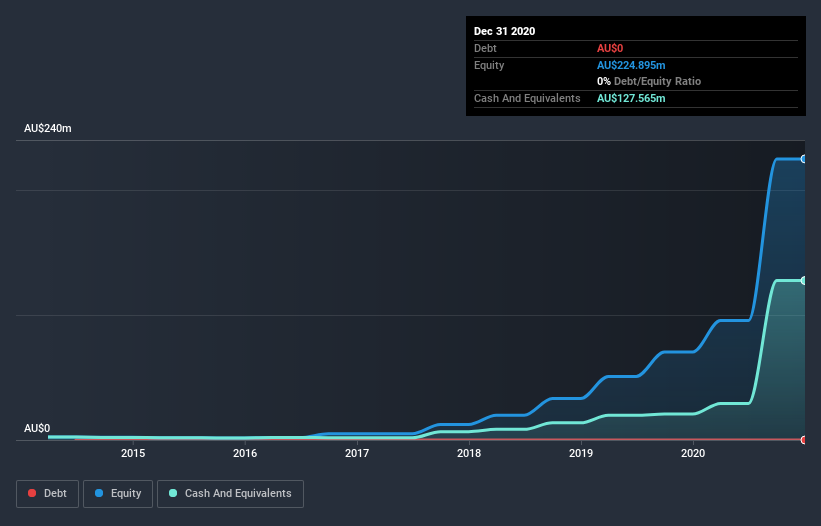821x526 pixels.
Task: Click the AU$224.895m equity value
Action: pyautogui.click(x=631, y=65)
